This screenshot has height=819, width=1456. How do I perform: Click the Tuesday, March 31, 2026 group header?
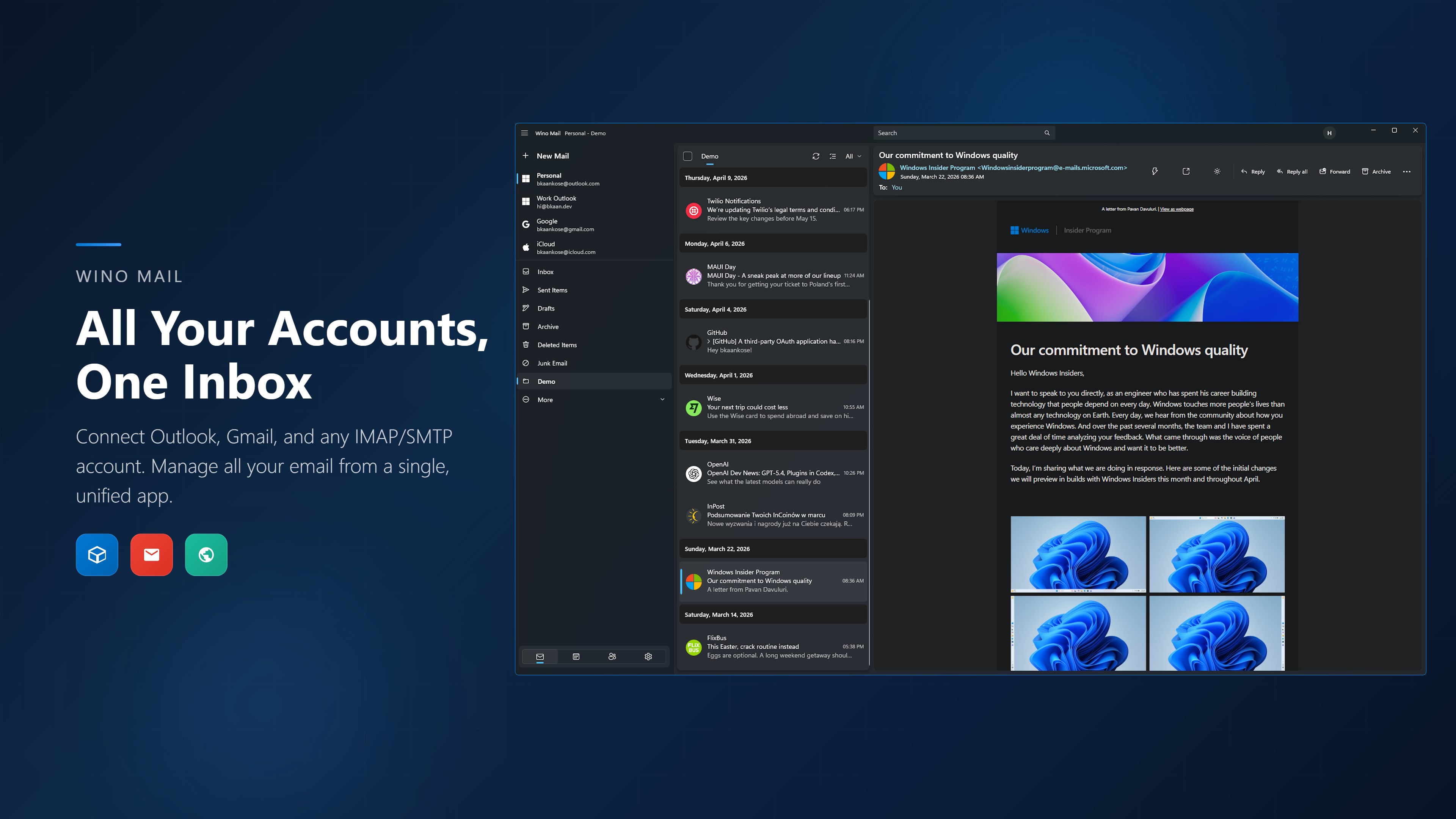pos(773,441)
